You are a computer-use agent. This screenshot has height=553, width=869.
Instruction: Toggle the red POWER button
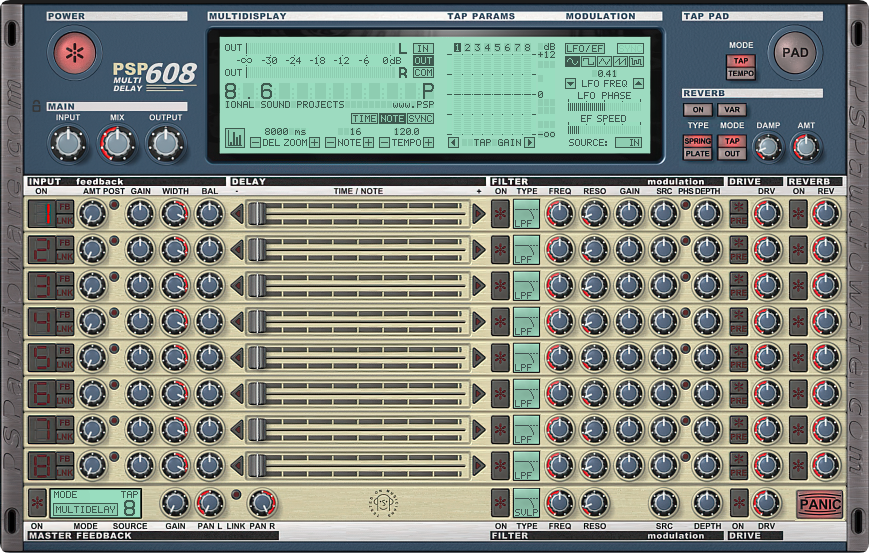click(x=74, y=53)
